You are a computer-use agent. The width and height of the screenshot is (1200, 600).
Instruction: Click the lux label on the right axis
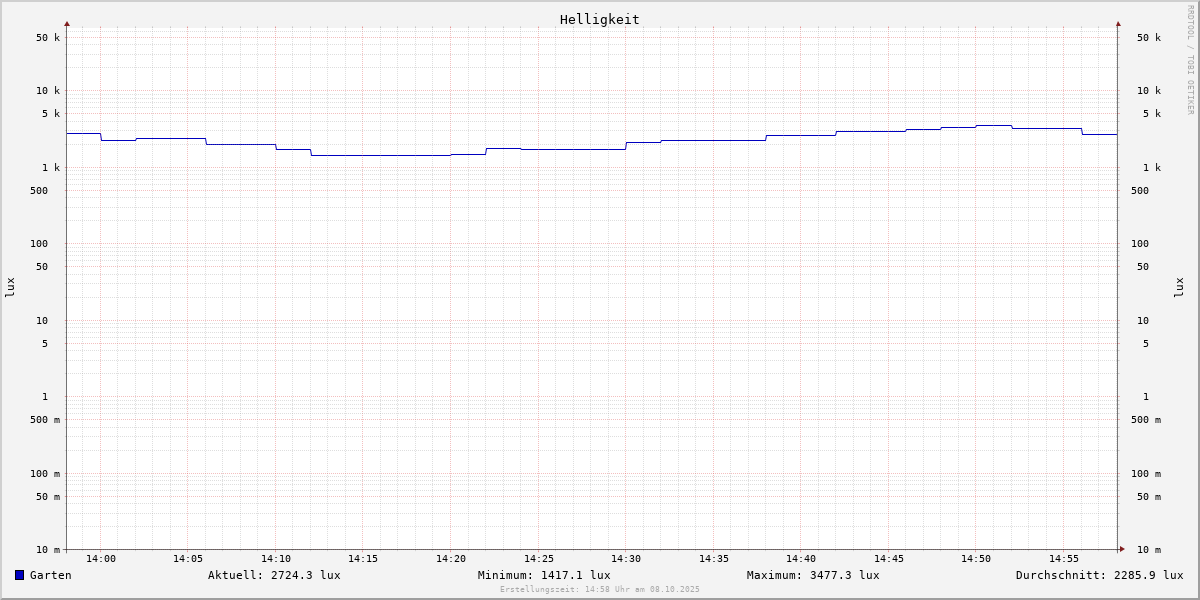(1179, 287)
